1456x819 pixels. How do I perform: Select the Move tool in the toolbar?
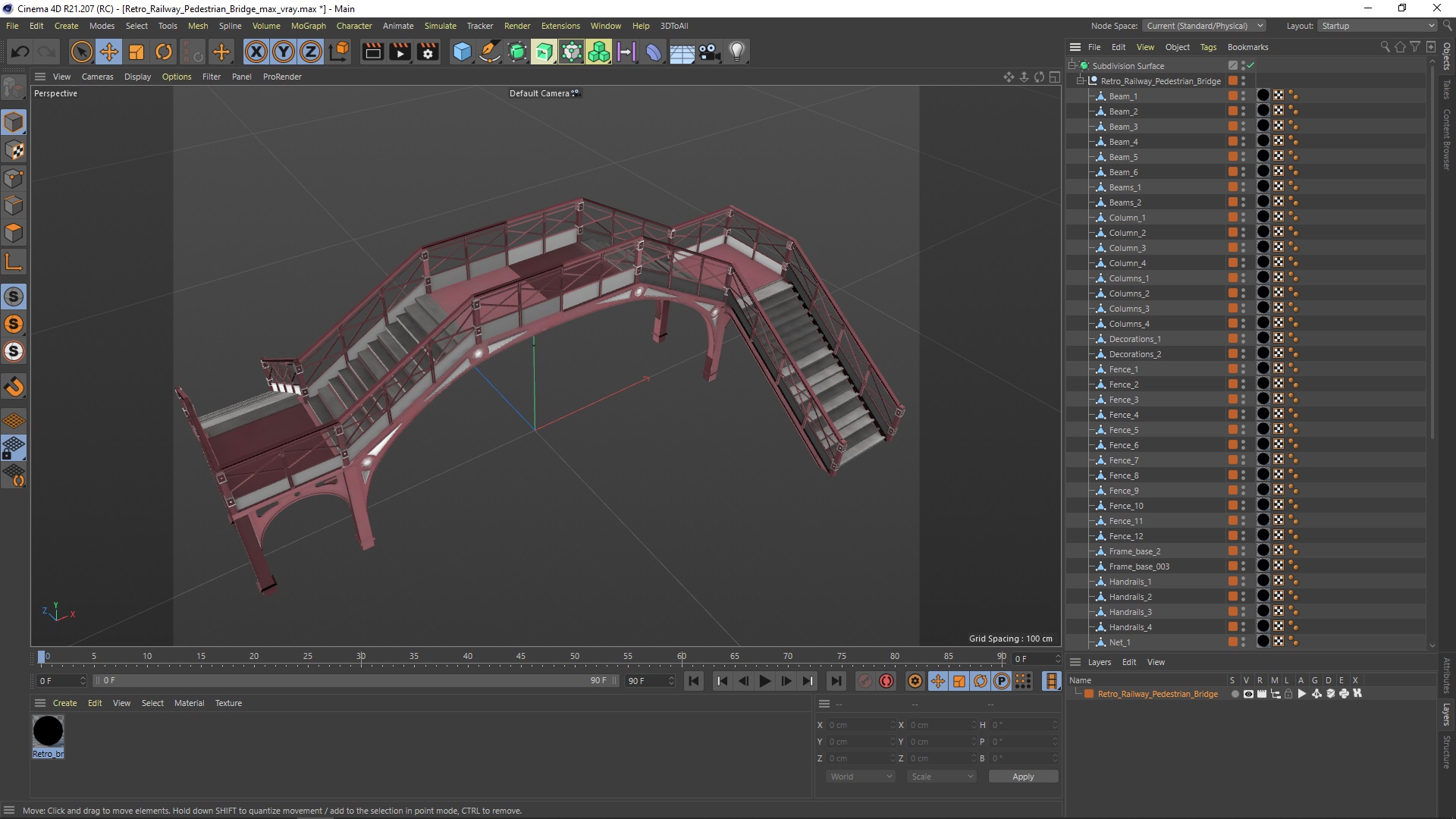(x=109, y=52)
